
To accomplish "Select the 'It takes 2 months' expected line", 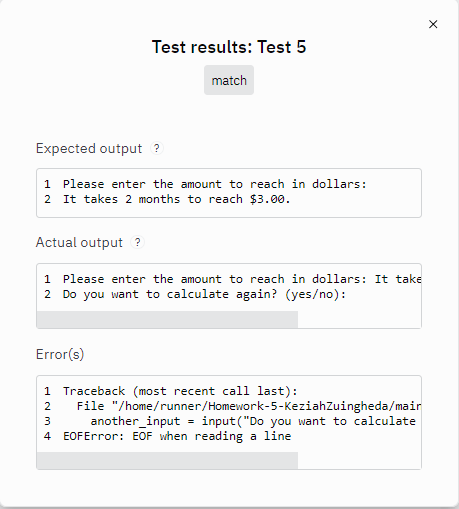I will (177, 199).
